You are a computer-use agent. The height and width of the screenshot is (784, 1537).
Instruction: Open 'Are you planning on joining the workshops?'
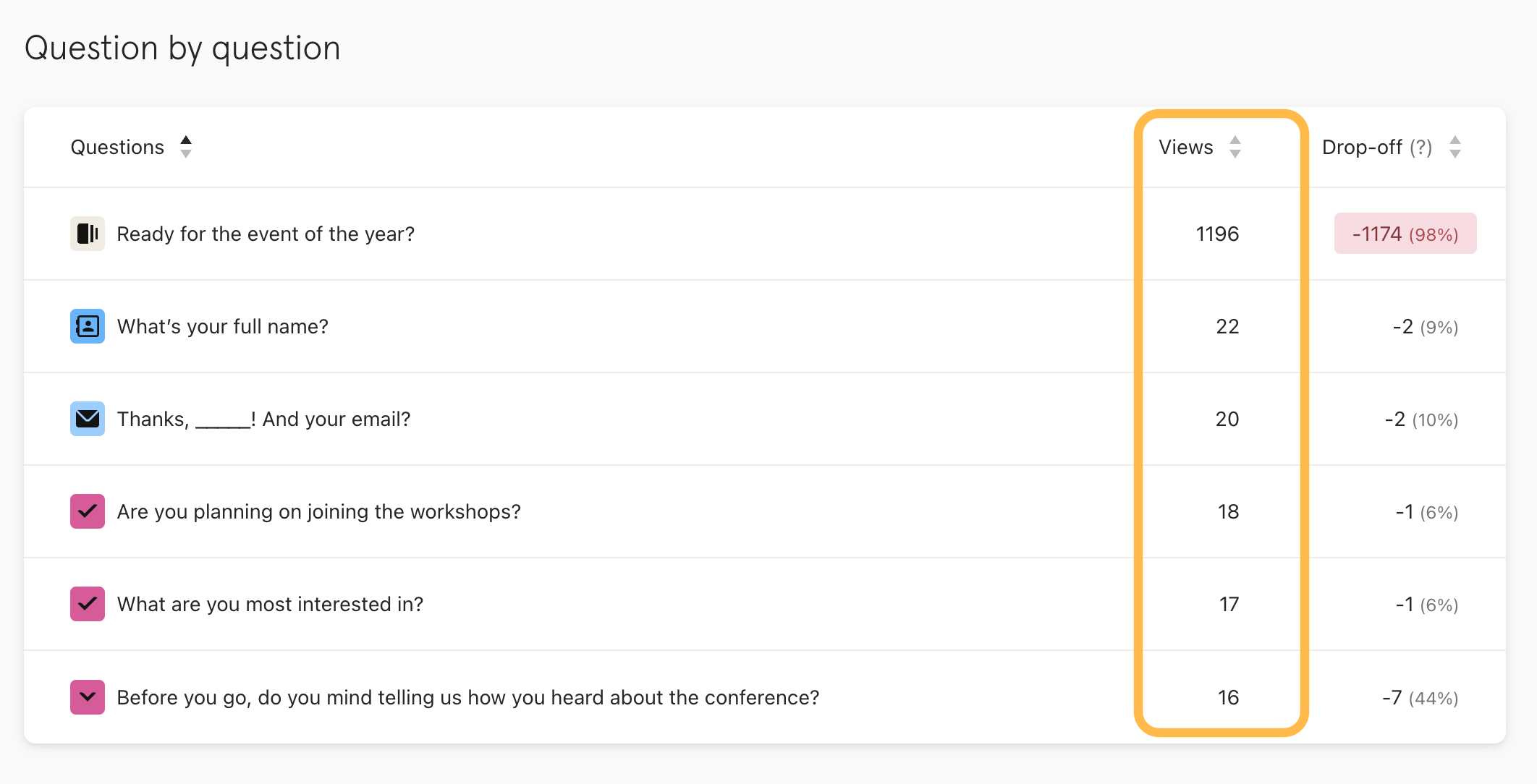coord(318,512)
